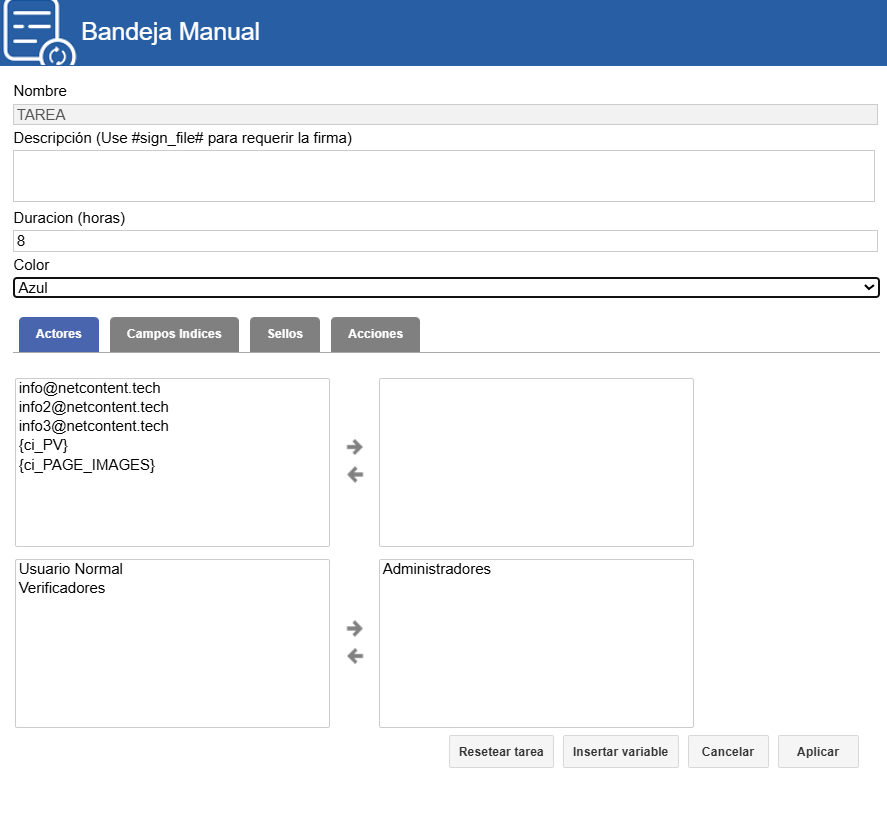Switch to the Actores tab
The width and height of the screenshot is (887, 820).
59,334
